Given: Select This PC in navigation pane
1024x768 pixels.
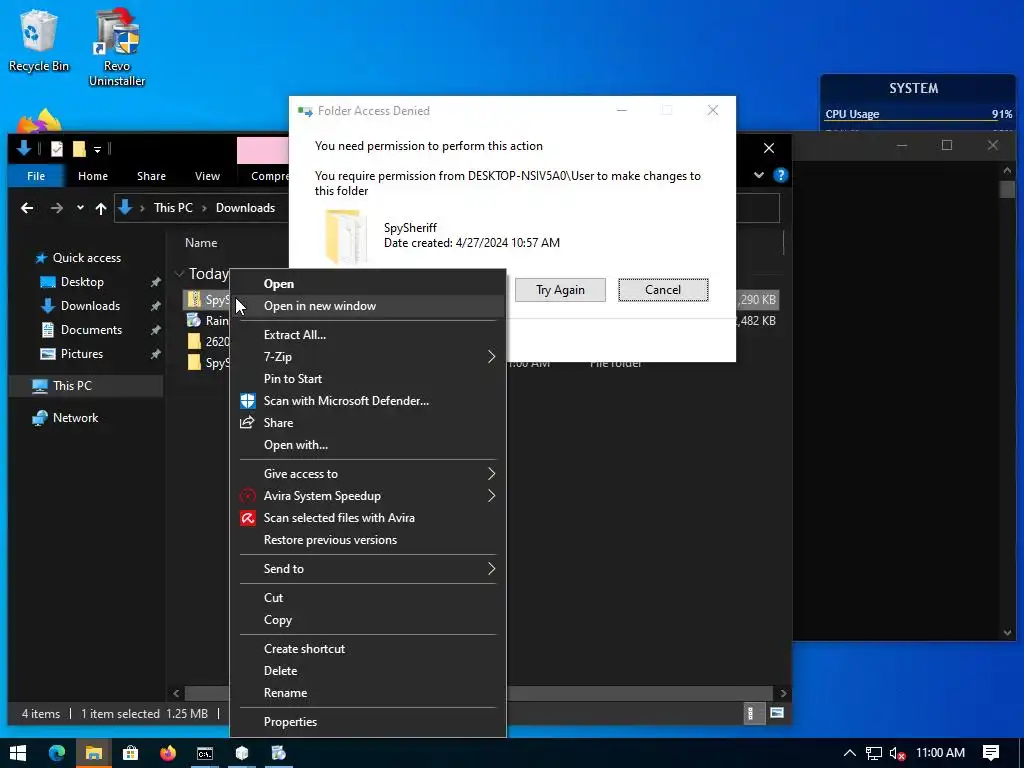Looking at the screenshot, I should 72,386.
